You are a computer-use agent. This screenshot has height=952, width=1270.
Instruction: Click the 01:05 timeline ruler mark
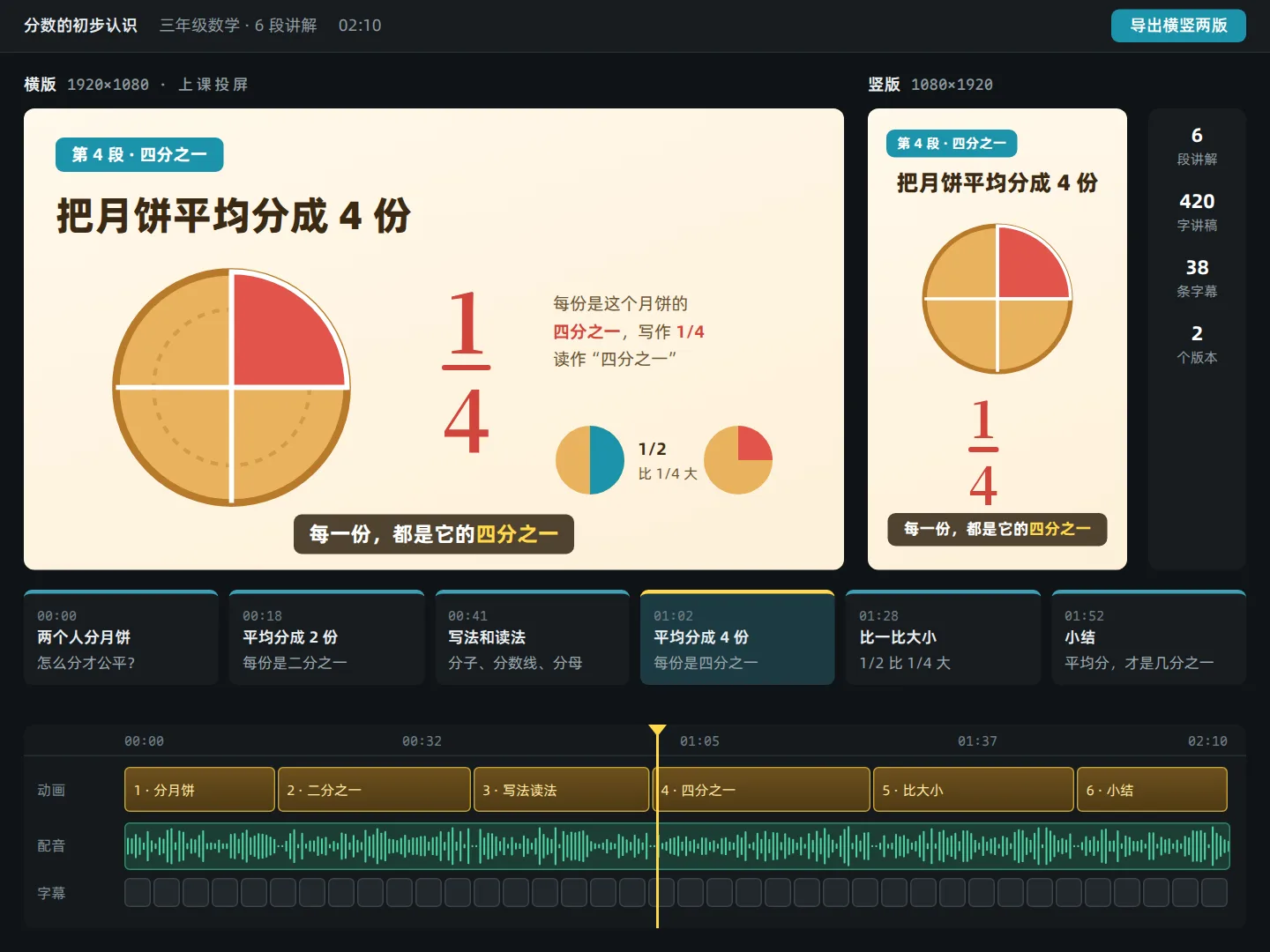(699, 741)
